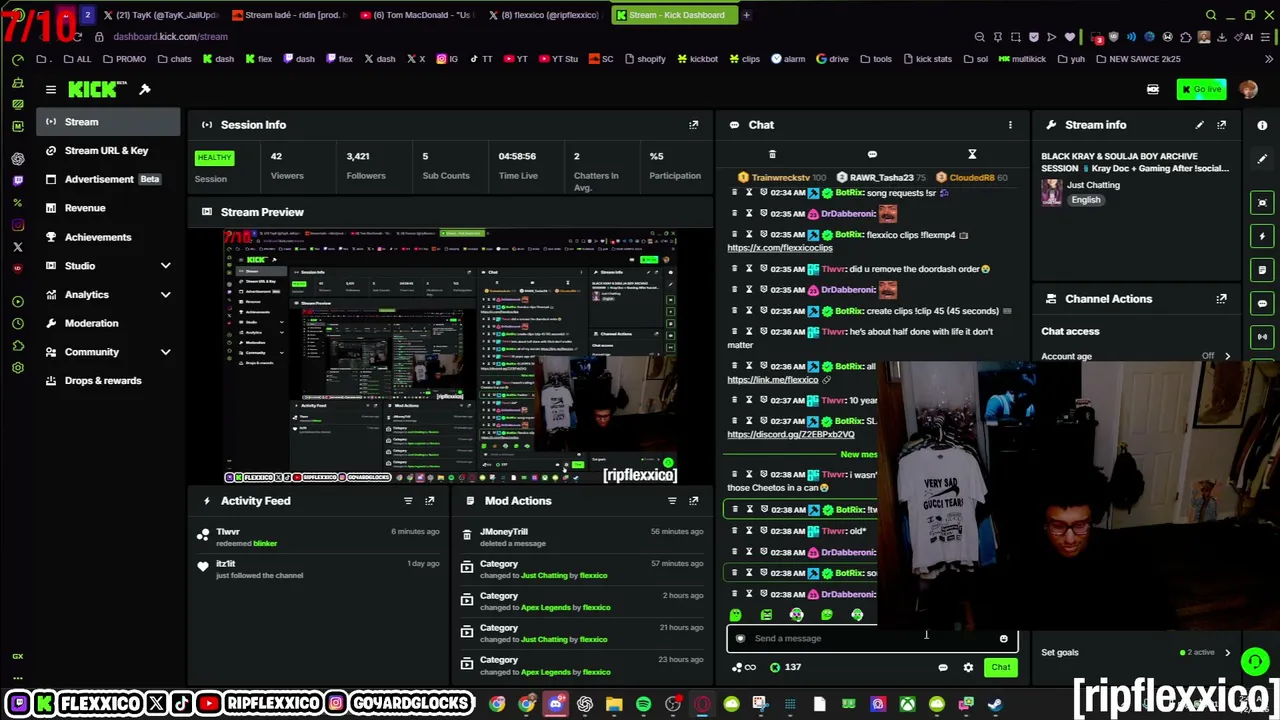Click the green headset support button

tap(1255, 661)
